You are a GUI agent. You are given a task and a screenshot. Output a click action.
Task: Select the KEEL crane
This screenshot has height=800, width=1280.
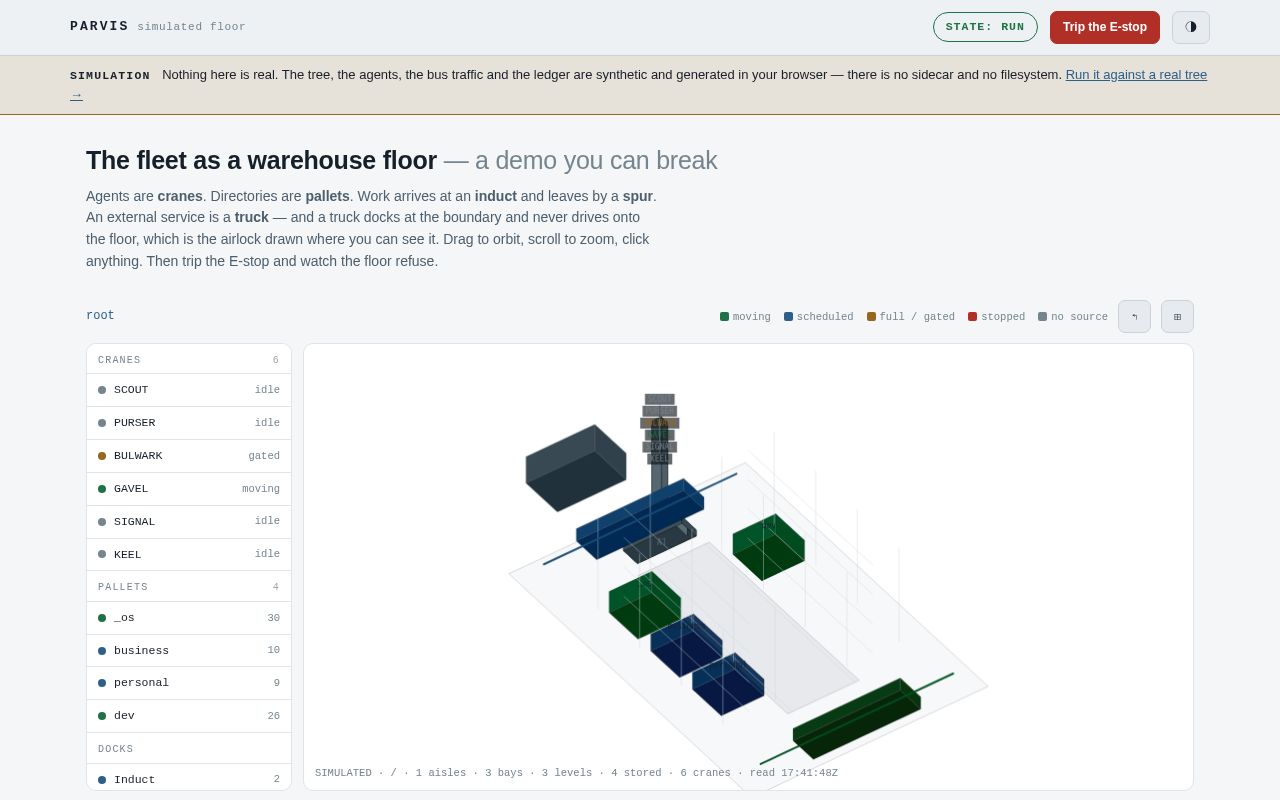pos(189,555)
